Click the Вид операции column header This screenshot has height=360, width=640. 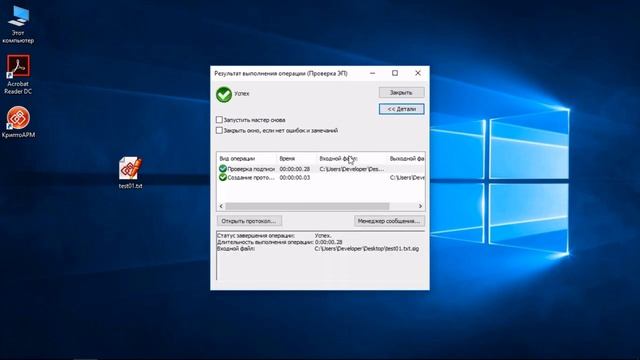247,158
